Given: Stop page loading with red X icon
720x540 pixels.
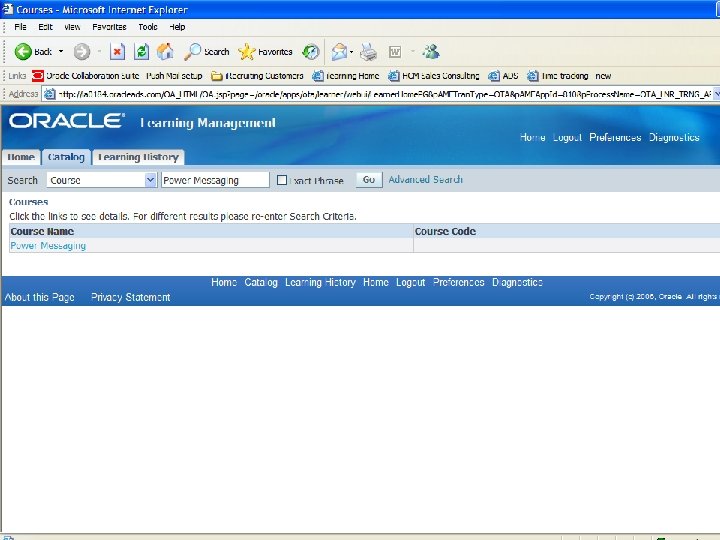Looking at the screenshot, I should click(118, 52).
